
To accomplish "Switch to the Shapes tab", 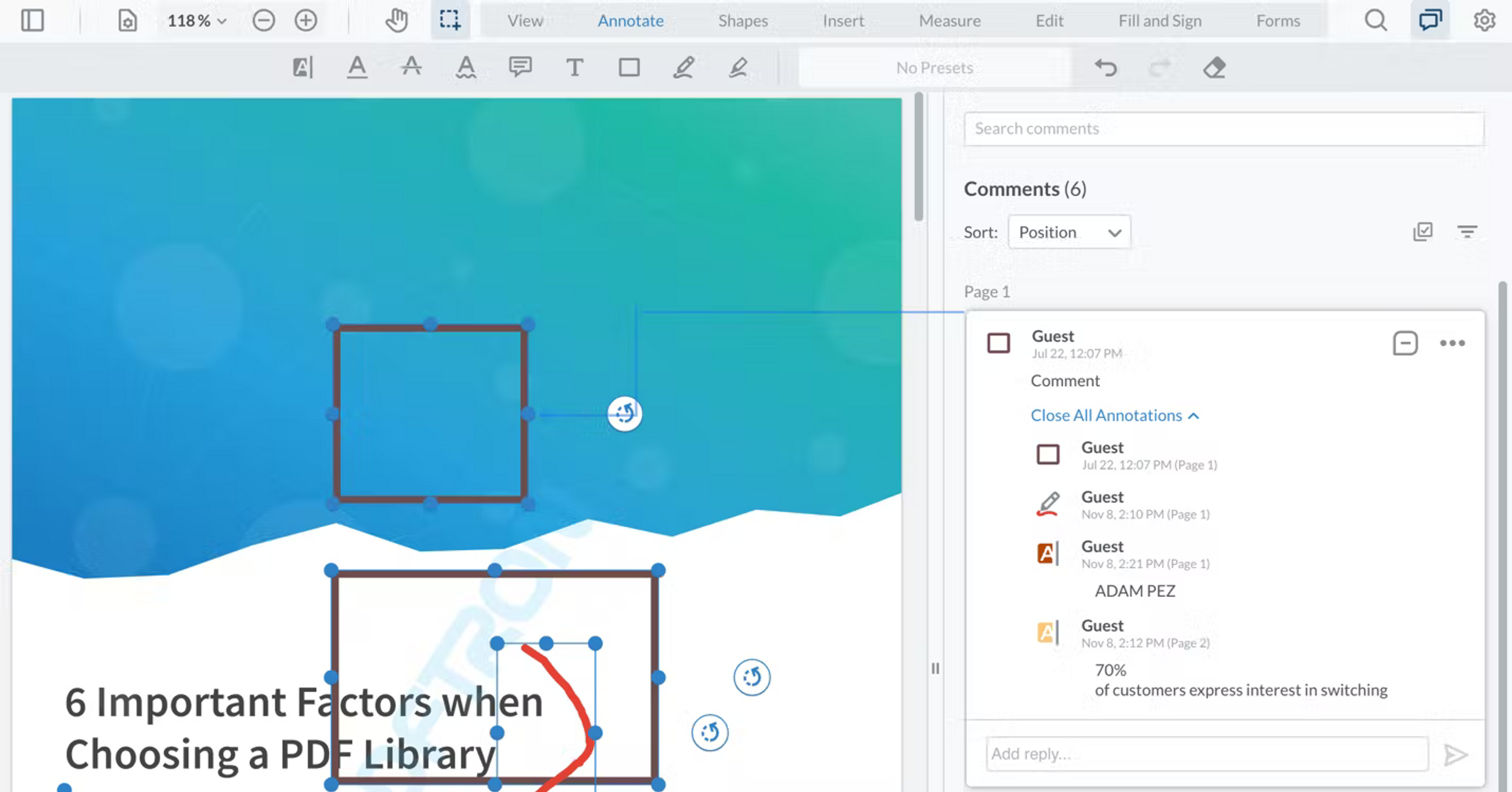I will pyautogui.click(x=743, y=21).
